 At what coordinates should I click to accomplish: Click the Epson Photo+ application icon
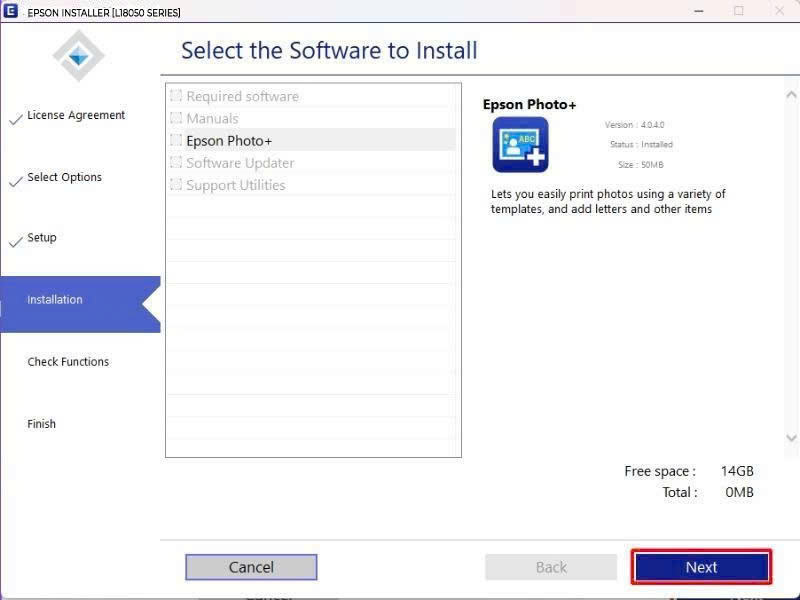[520, 144]
